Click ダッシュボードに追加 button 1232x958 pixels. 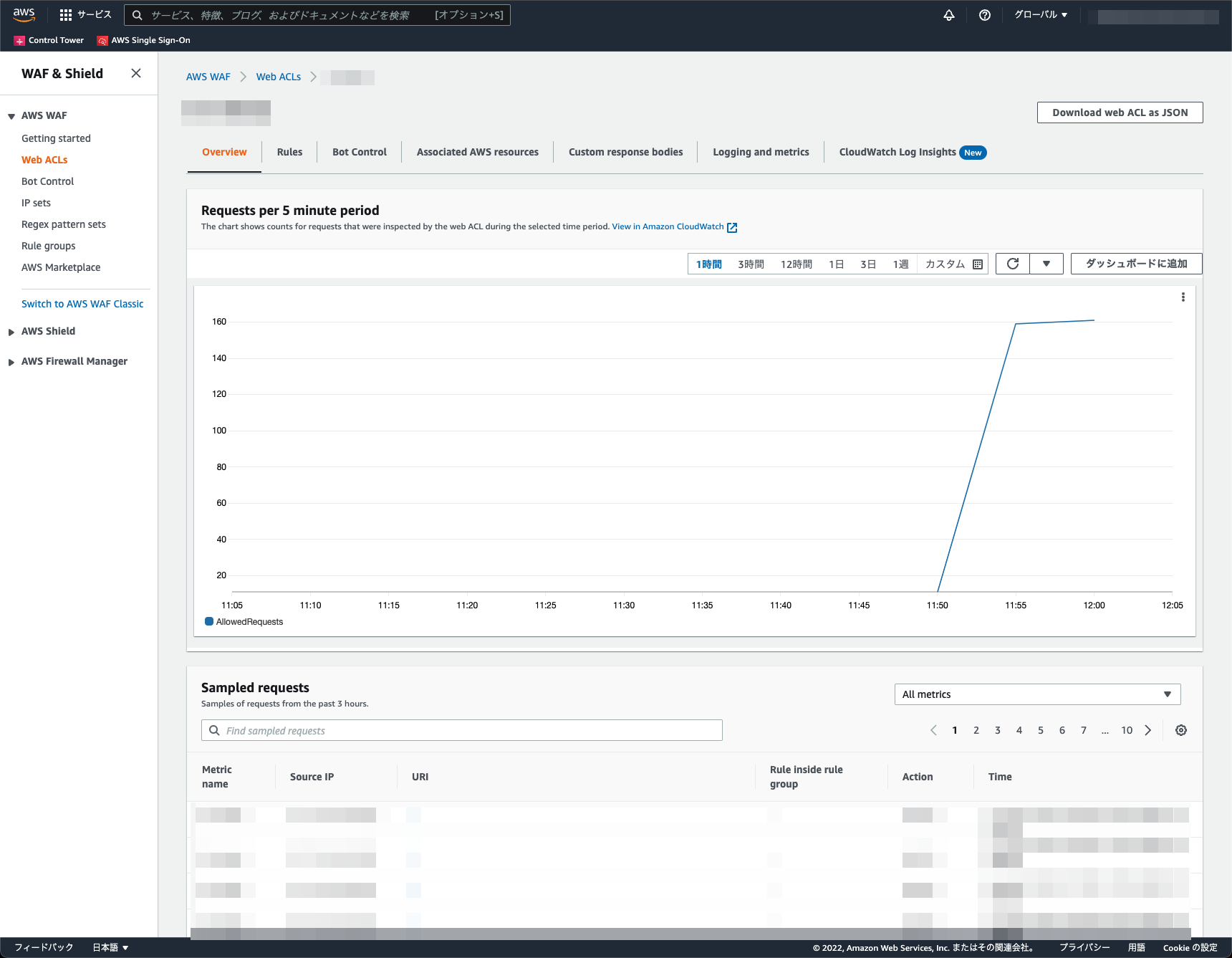[1136, 264]
